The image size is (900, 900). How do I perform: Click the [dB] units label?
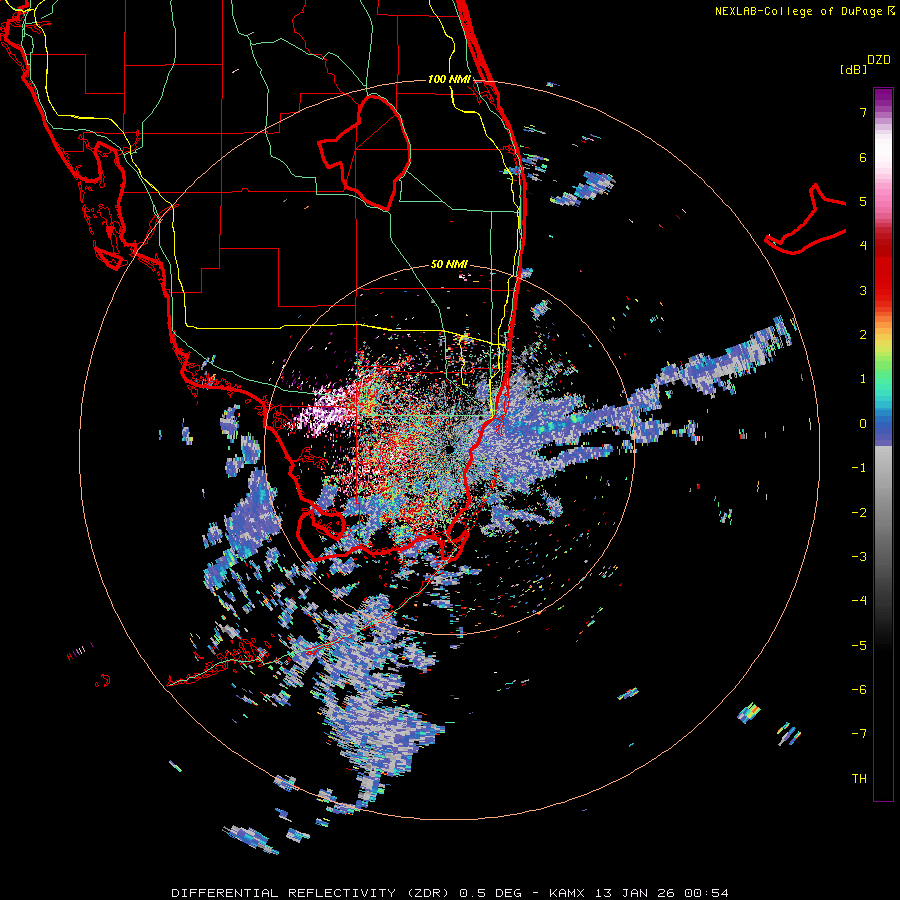853,69
